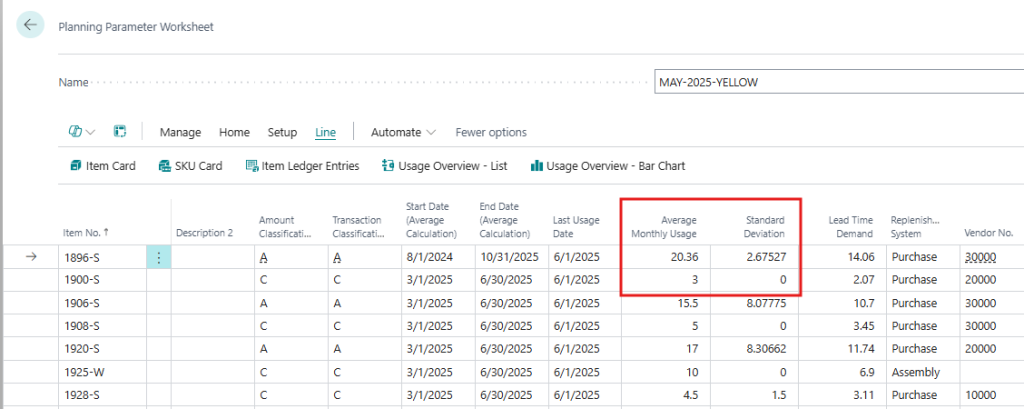Open SKU Card action
This screenshot has width=1024, height=409.
(x=191, y=166)
